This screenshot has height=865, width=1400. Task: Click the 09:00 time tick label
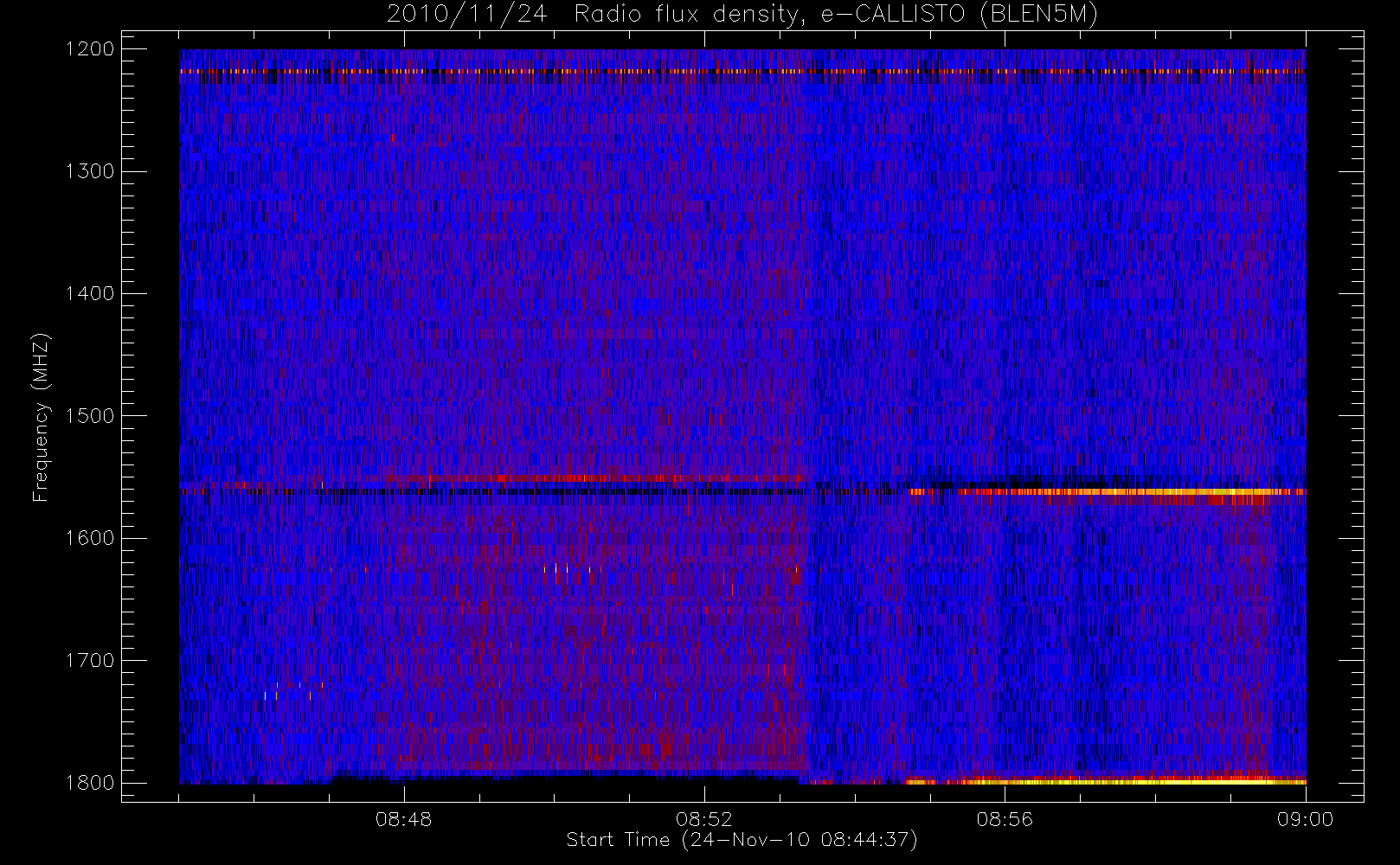point(1305,819)
